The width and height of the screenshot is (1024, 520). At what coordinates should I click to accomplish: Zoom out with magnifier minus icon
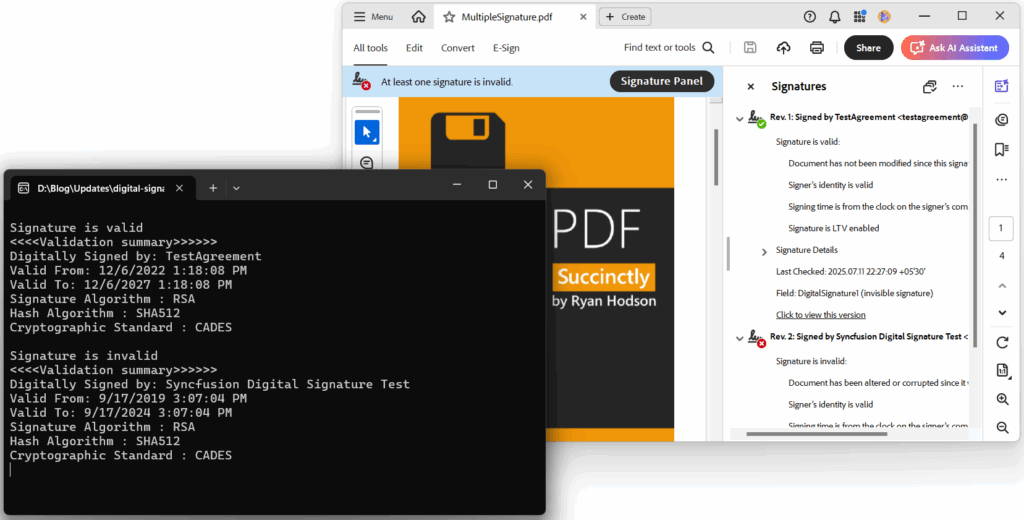click(1002, 427)
